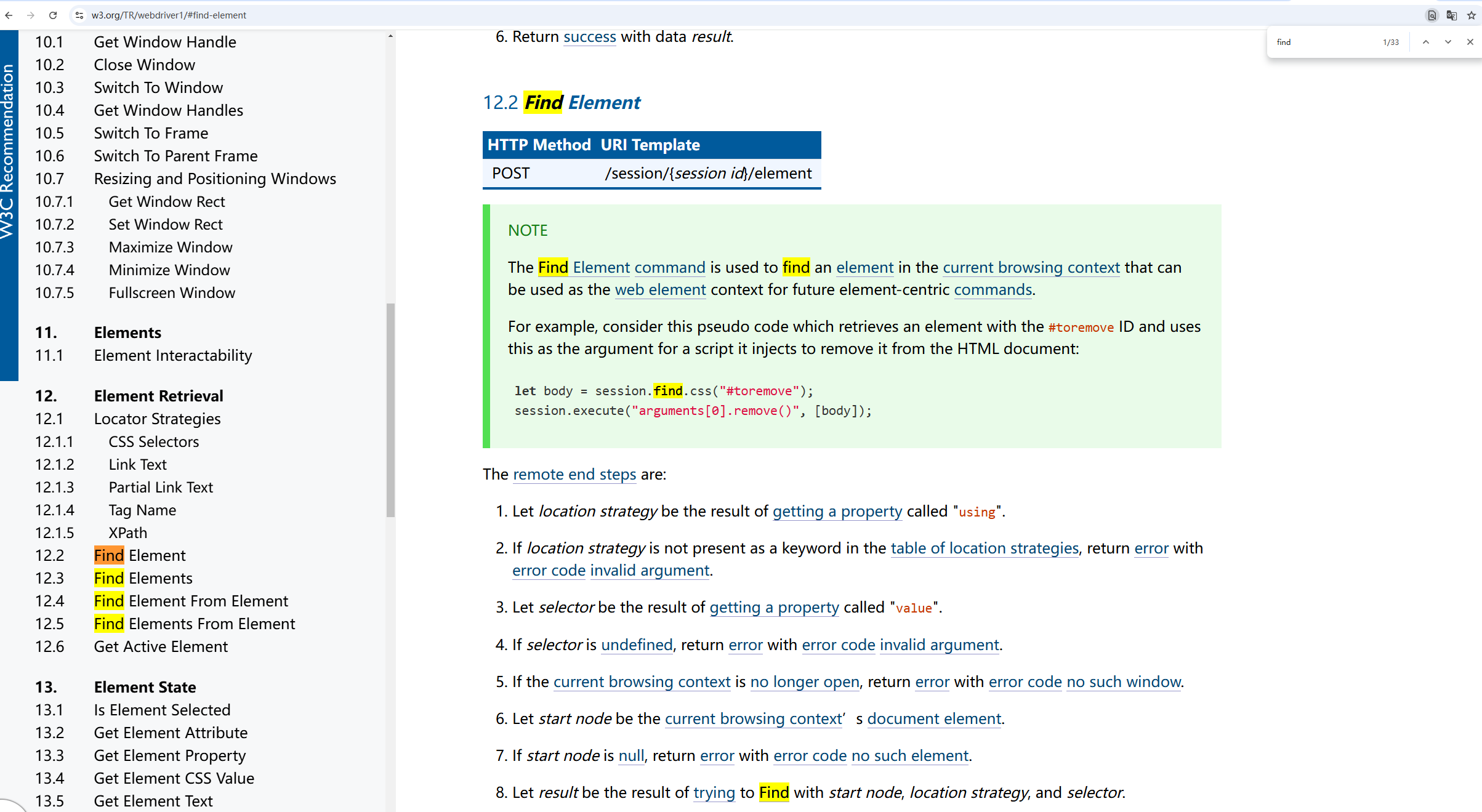
Task: Click the find-in-page icon in address bar
Action: (x=1432, y=15)
